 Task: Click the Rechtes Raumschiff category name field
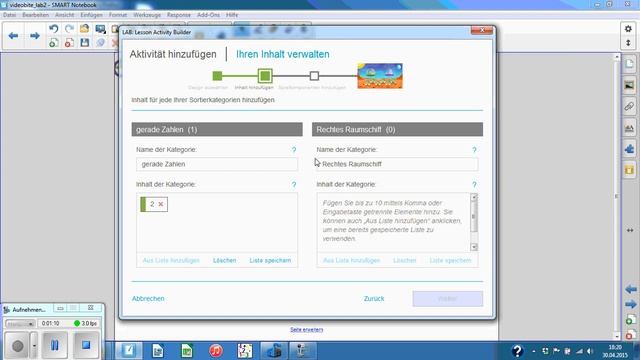point(397,164)
